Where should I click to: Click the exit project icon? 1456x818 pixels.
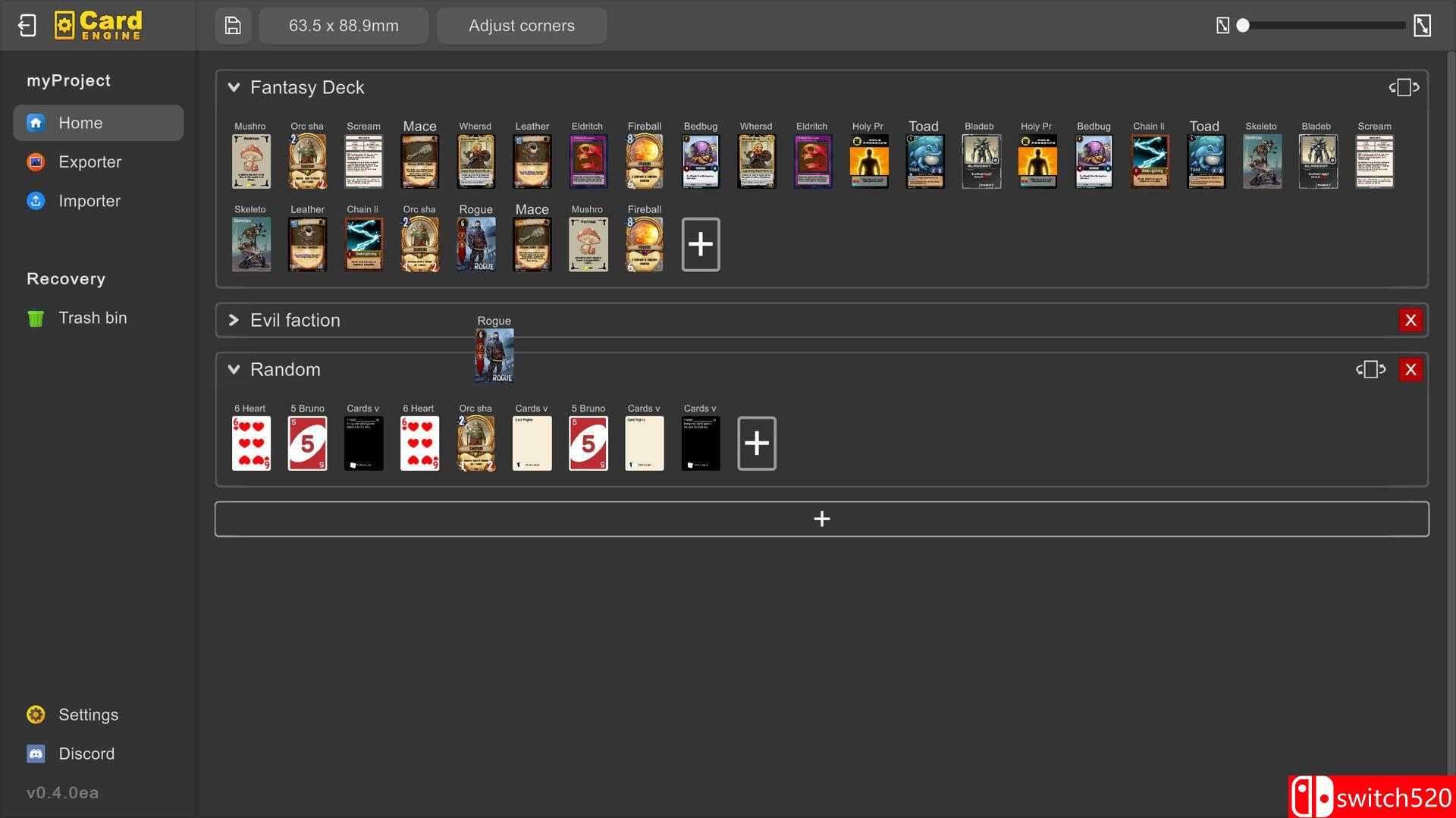[x=27, y=26]
